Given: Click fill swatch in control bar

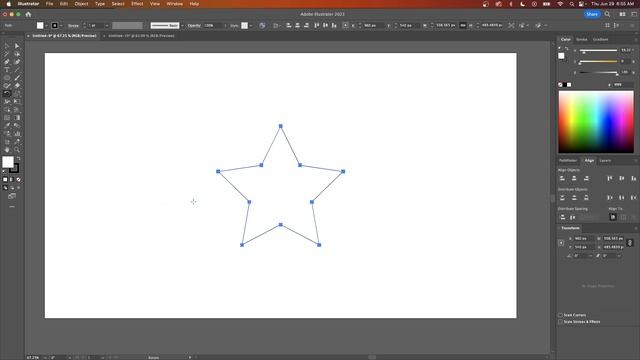Looking at the screenshot, I should tap(40, 25).
